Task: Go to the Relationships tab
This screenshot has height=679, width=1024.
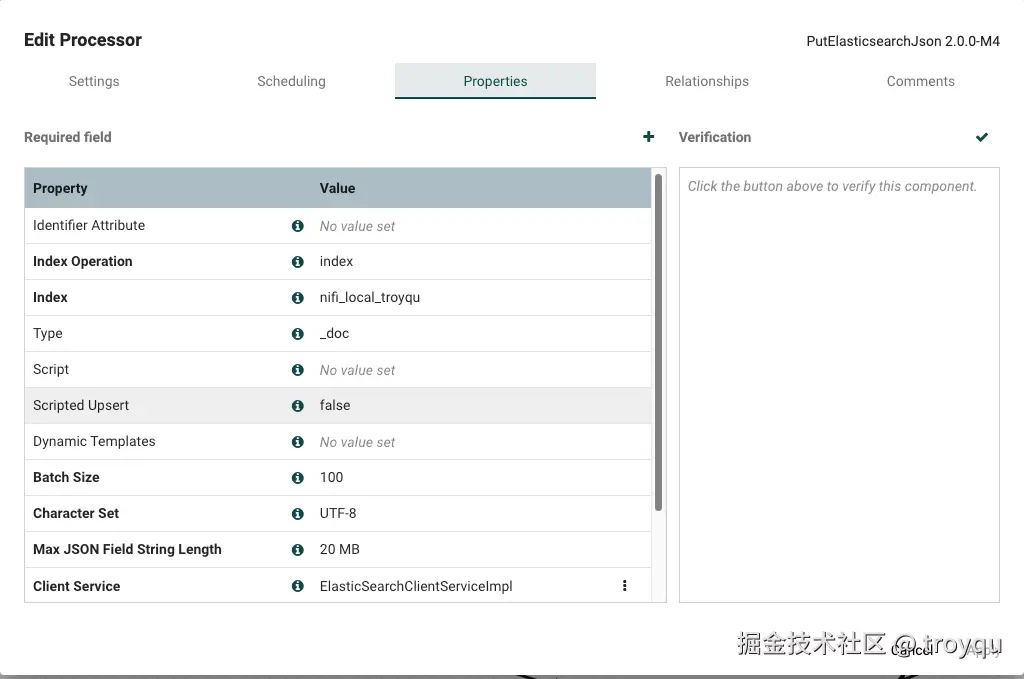Action: (707, 81)
